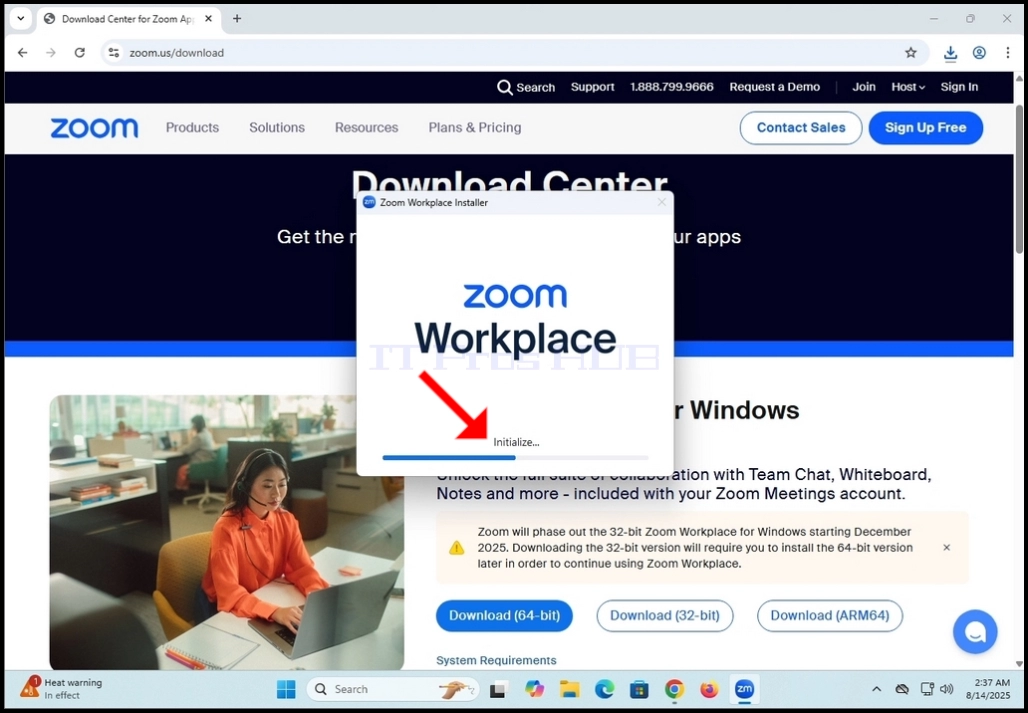Screen dimensions: 1028x713
Task: Click Download (ARM64) button
Action: (829, 615)
